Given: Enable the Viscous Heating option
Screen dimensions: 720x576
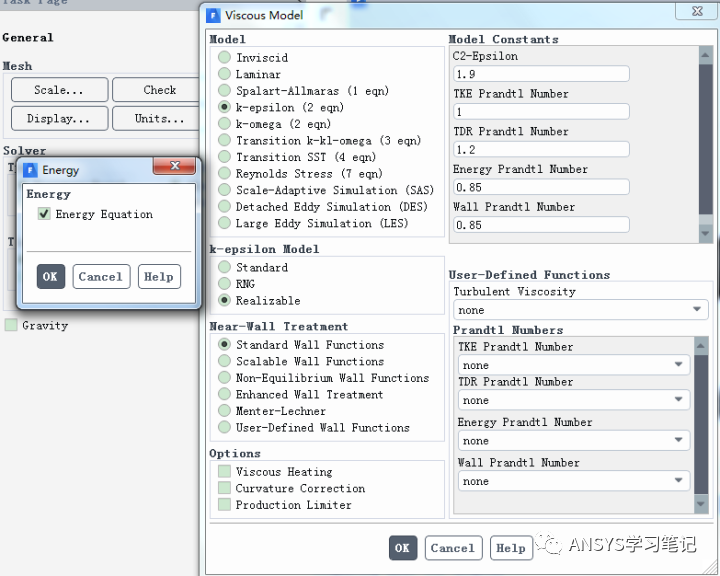Looking at the screenshot, I should click(x=224, y=472).
